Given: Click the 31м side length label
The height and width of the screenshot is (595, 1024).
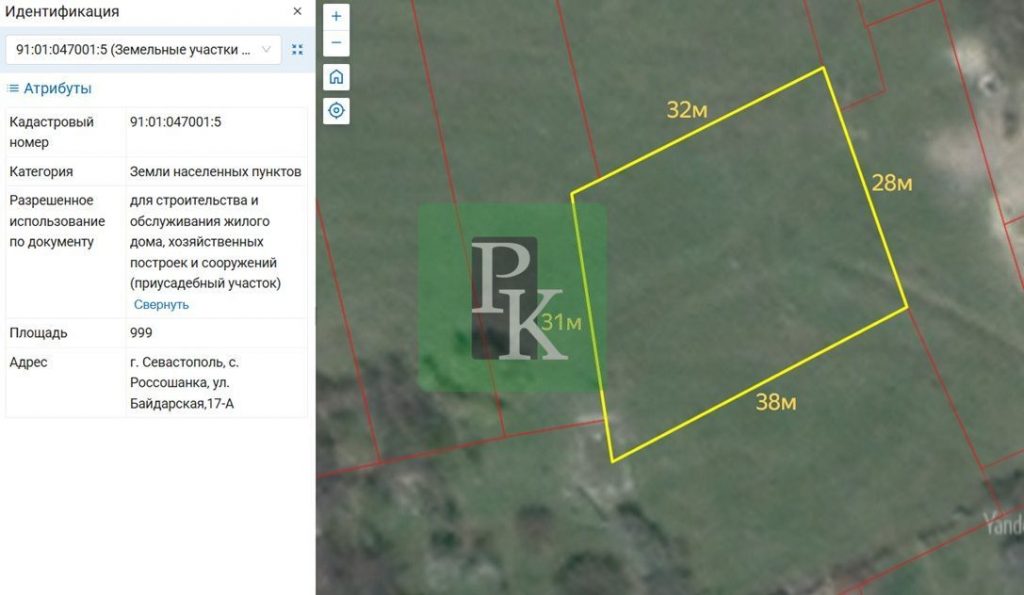Looking at the screenshot, I should click(560, 322).
